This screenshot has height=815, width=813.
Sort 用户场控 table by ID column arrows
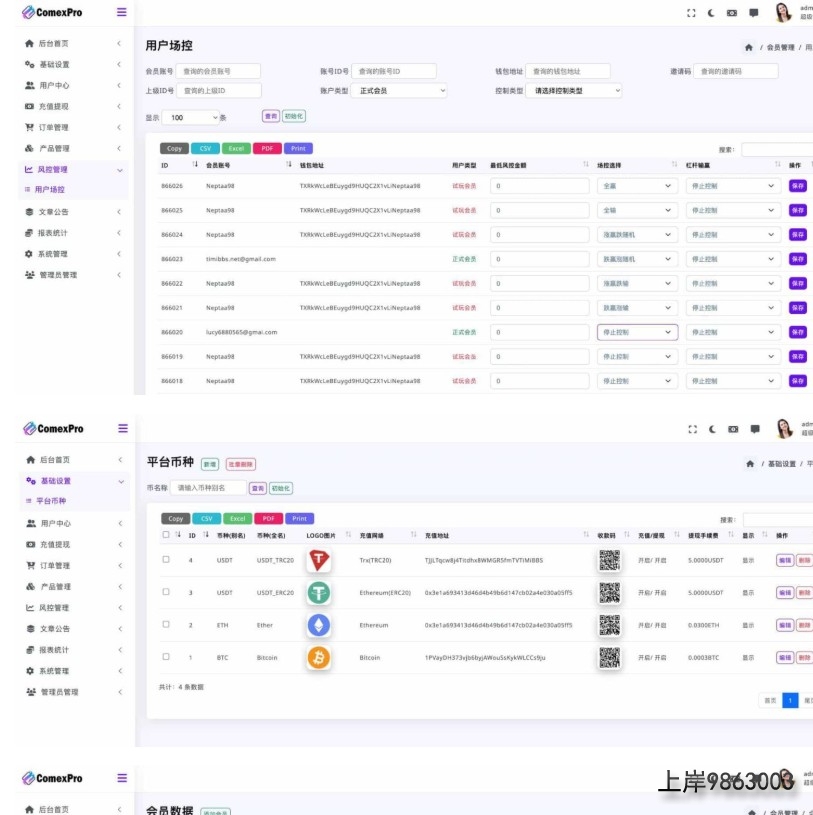[195, 165]
